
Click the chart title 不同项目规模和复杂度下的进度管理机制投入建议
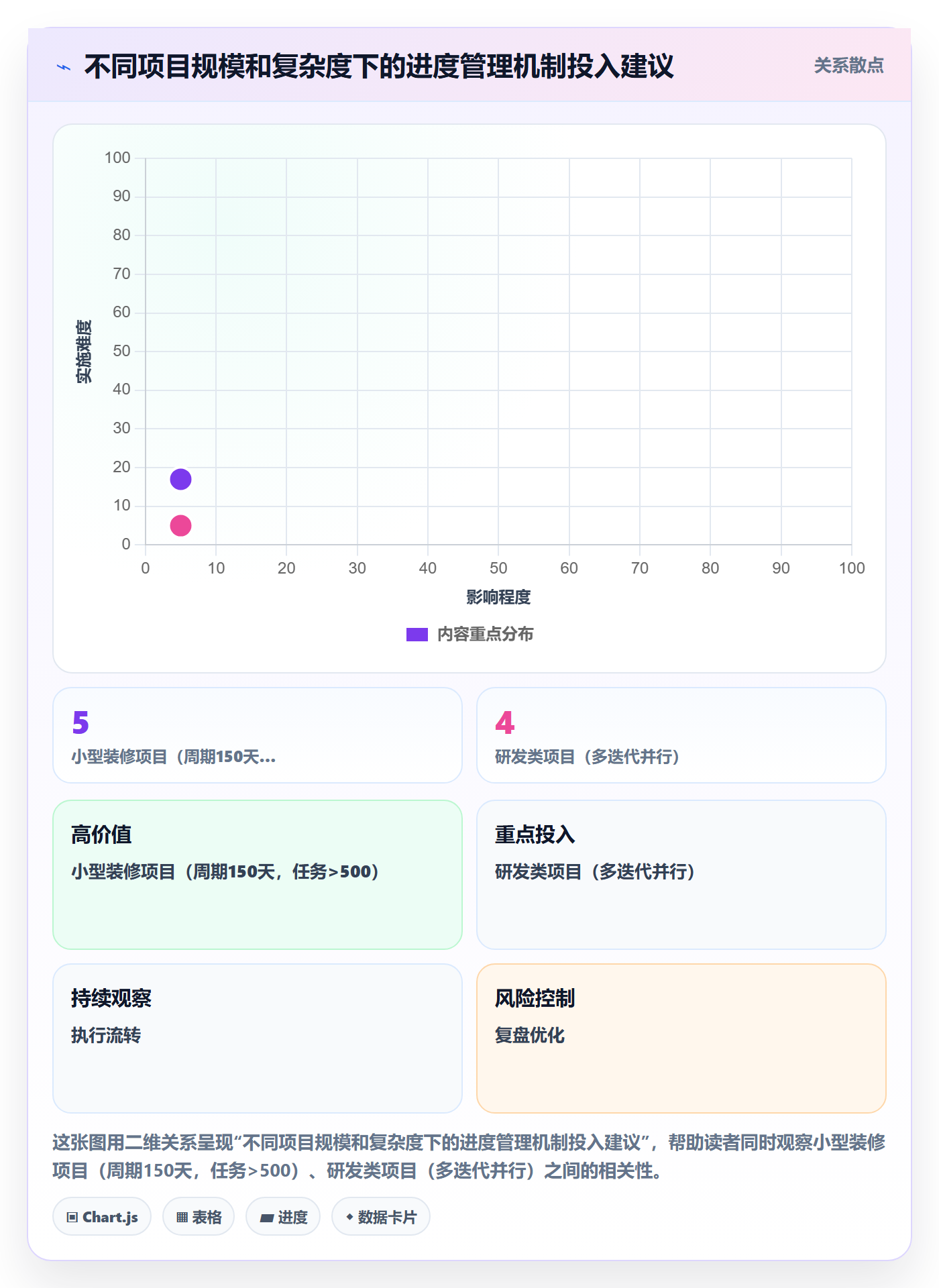pos(379,66)
